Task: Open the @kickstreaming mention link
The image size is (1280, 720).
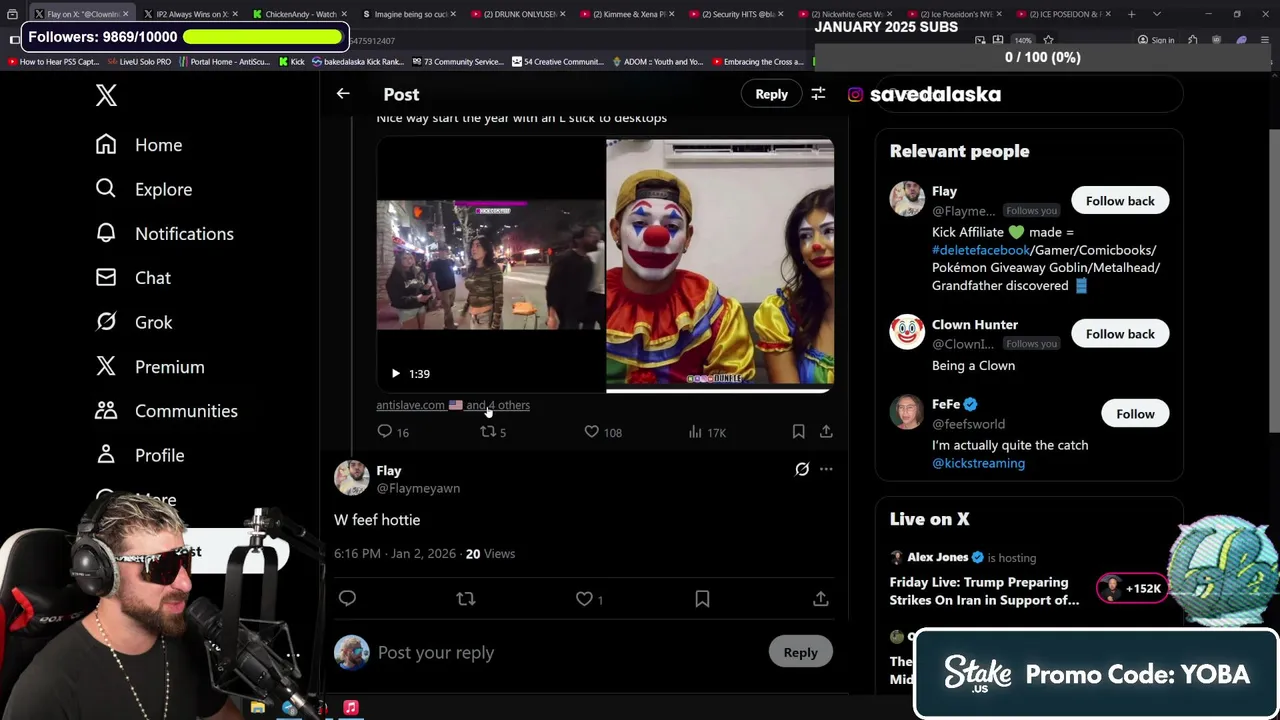Action: click(978, 463)
